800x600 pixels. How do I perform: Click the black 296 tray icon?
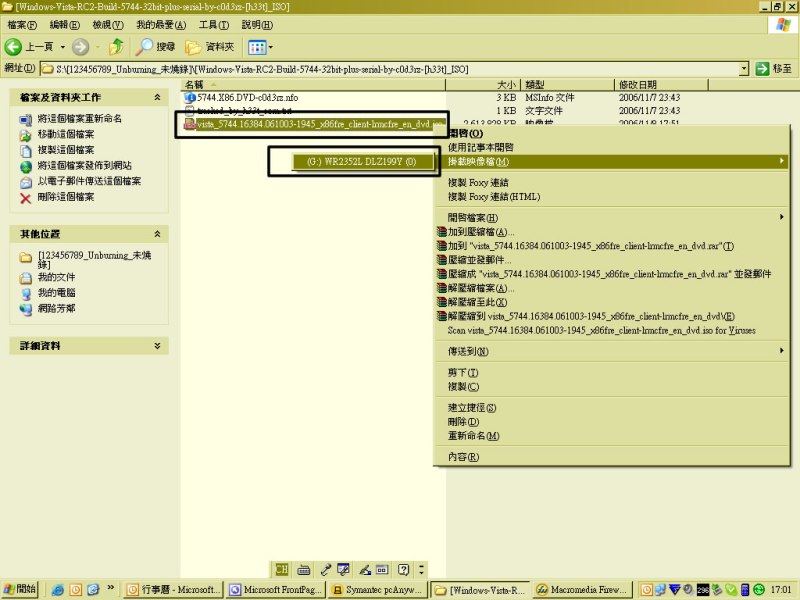click(x=703, y=590)
